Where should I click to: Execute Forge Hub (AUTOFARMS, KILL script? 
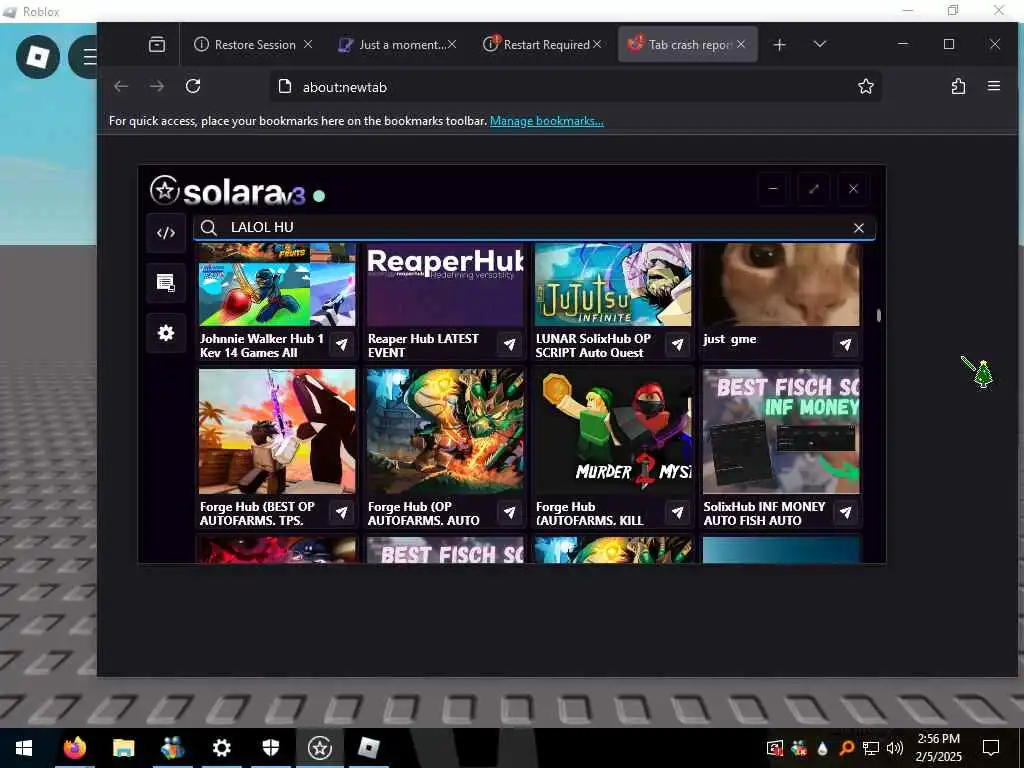pos(677,512)
